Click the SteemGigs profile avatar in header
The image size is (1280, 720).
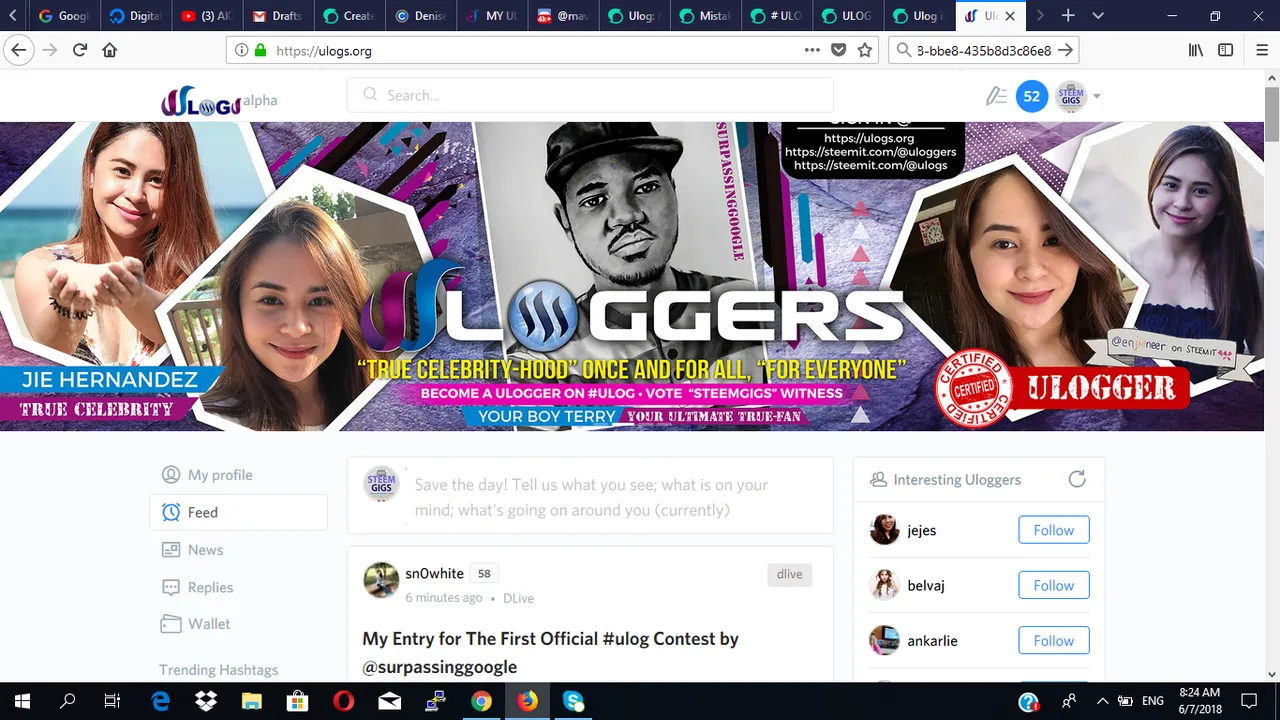[x=1071, y=96]
